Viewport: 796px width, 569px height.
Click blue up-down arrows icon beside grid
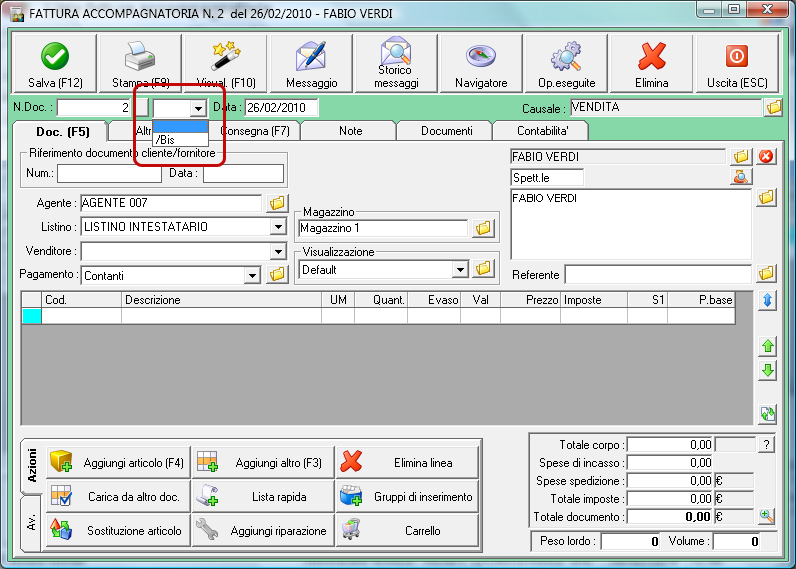tap(768, 300)
